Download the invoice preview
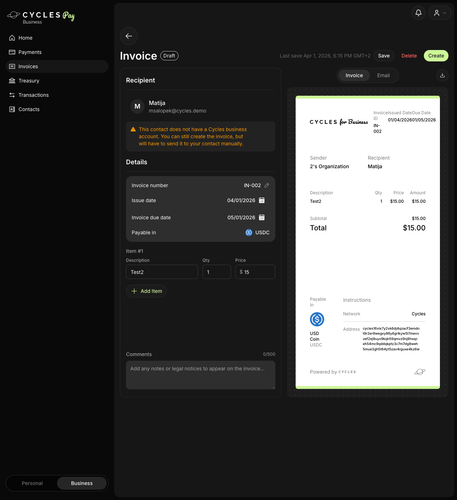Screen dimensions: 457x500 442,76
